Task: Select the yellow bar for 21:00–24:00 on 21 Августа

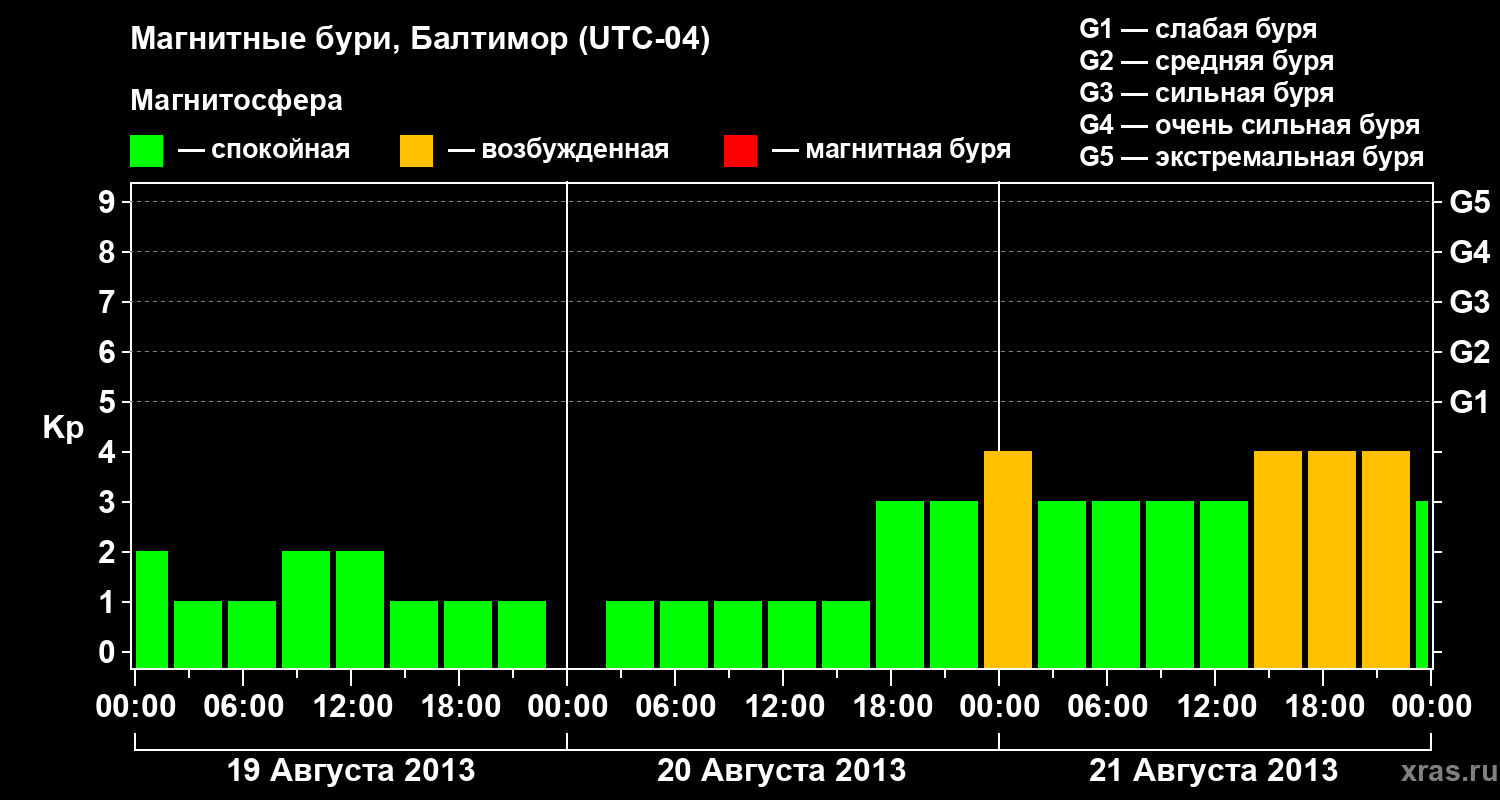Action: tap(1386, 560)
